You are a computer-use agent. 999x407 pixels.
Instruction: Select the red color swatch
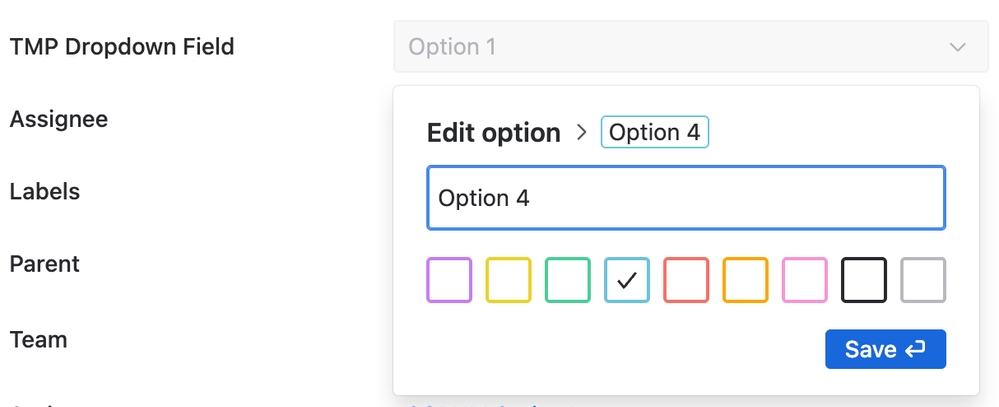point(686,280)
